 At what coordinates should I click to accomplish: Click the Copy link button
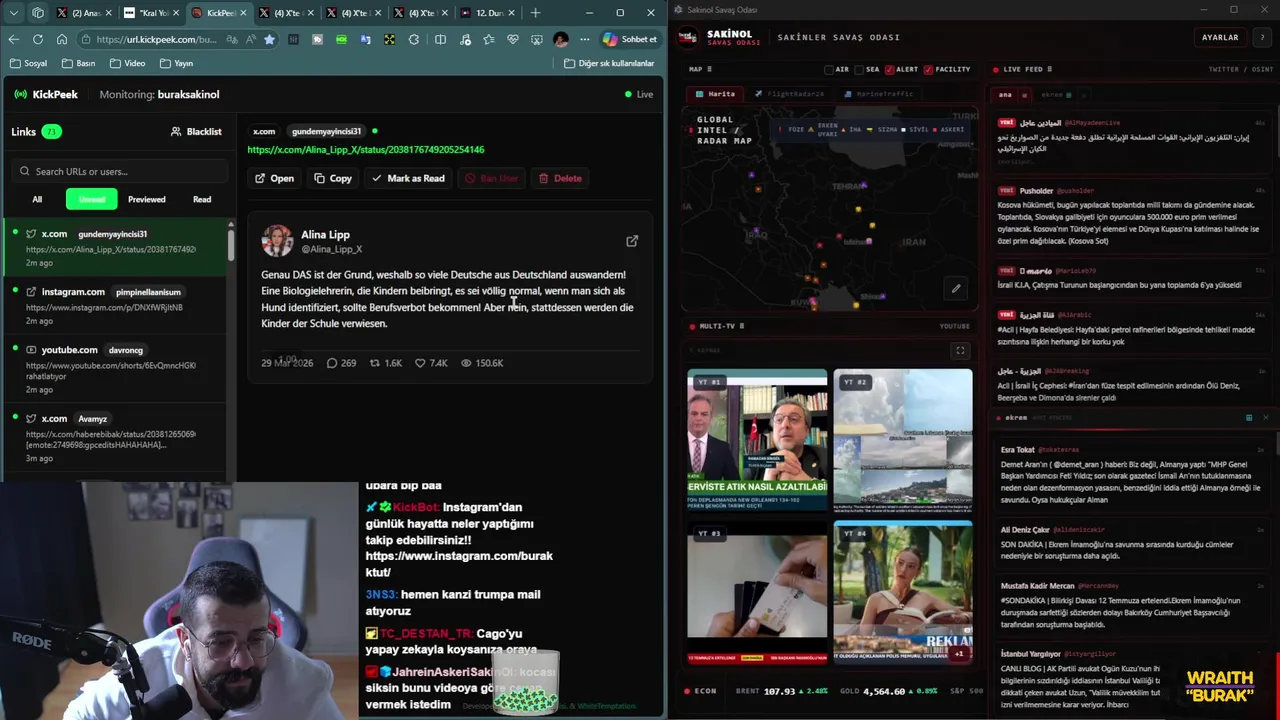333,178
